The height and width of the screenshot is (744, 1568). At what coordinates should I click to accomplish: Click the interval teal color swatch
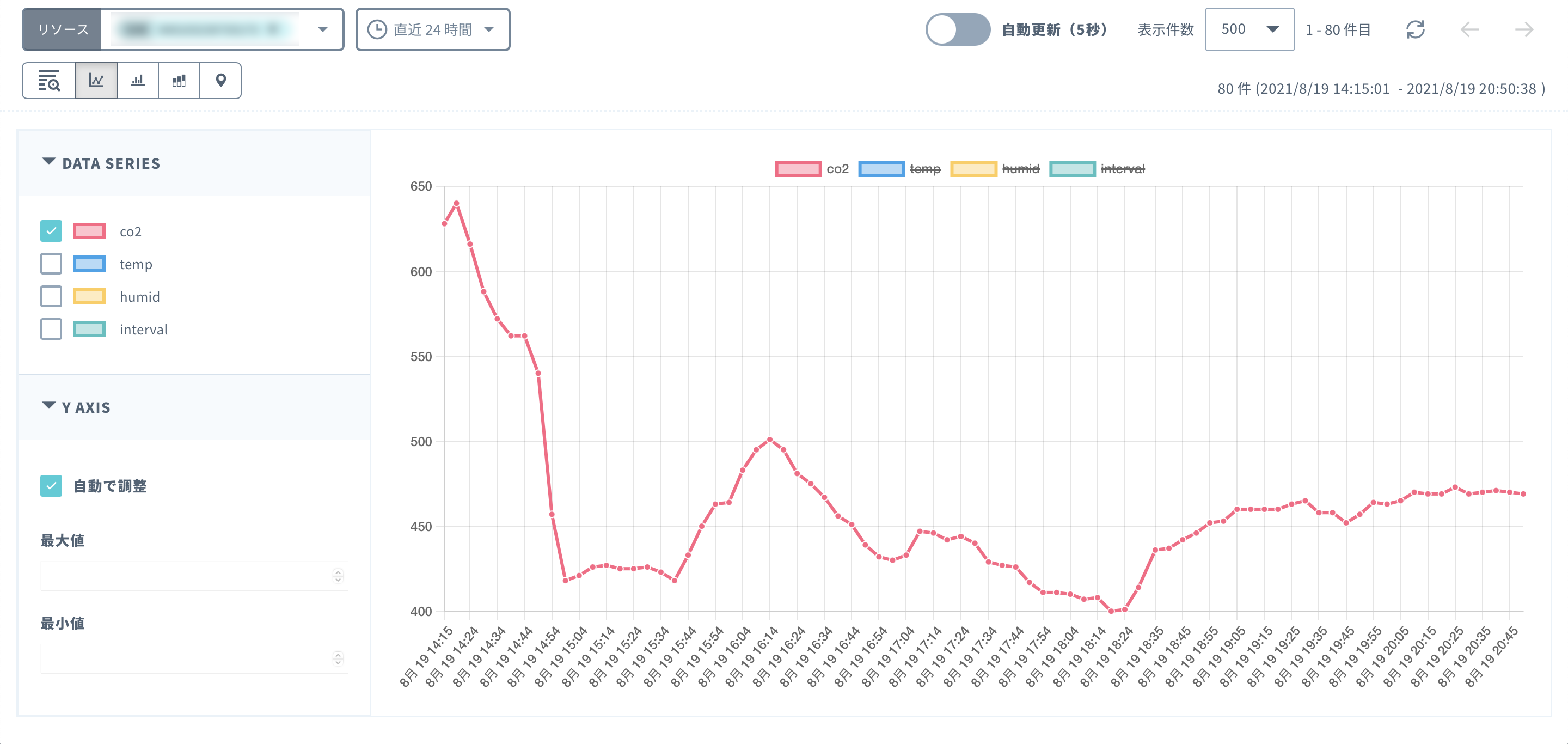[89, 330]
